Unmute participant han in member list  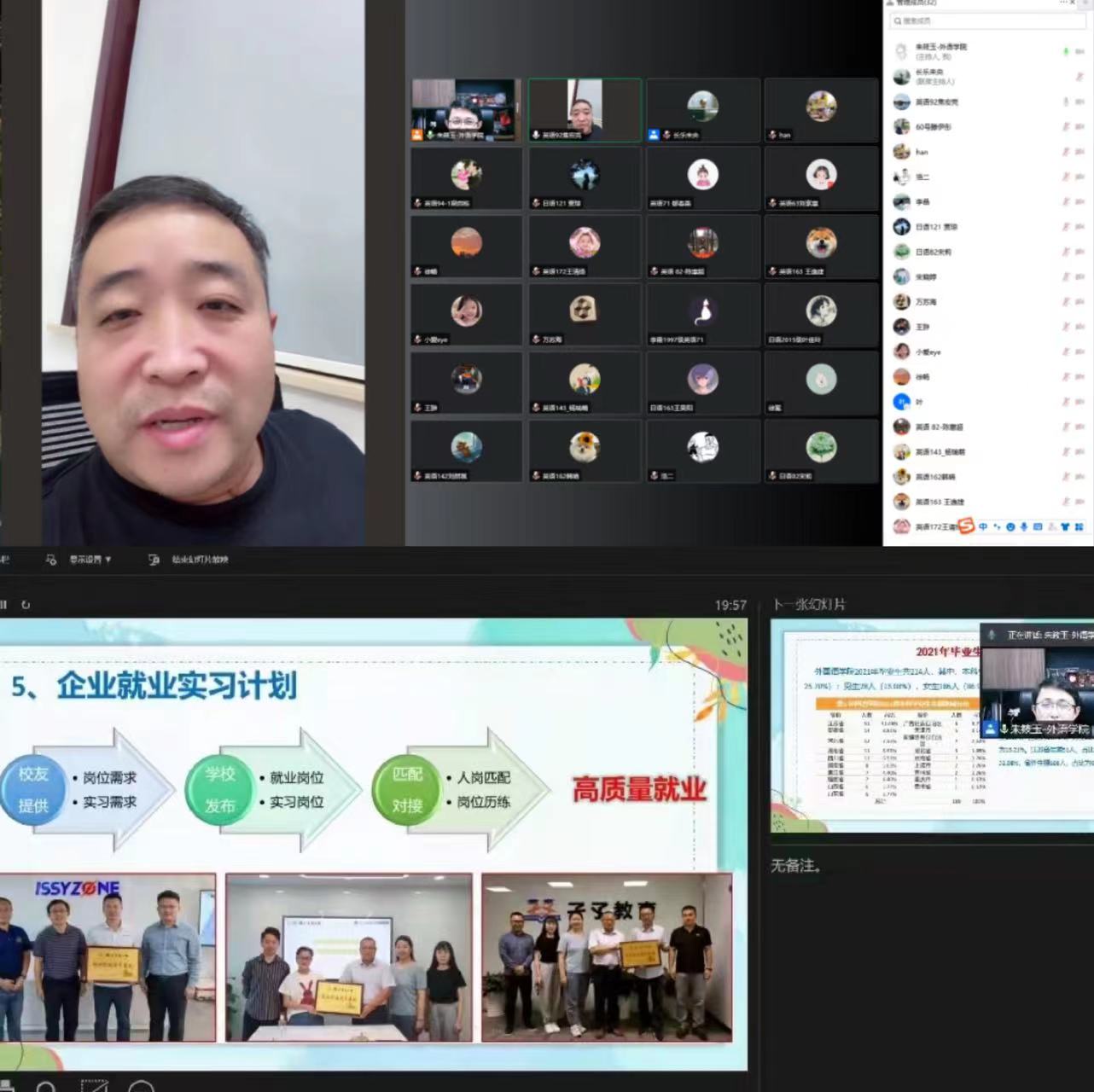[1066, 152]
